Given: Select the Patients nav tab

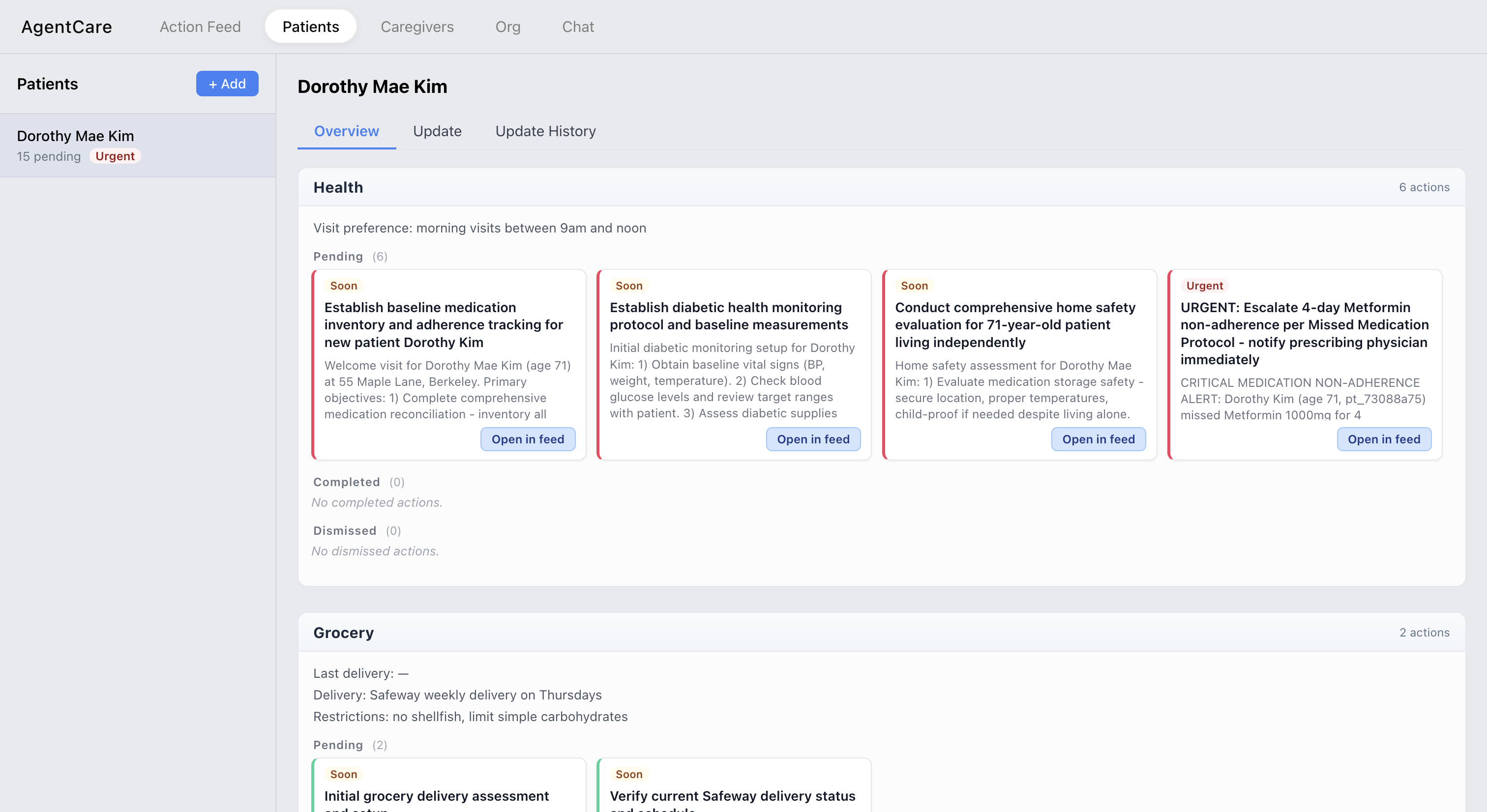Looking at the screenshot, I should point(311,27).
